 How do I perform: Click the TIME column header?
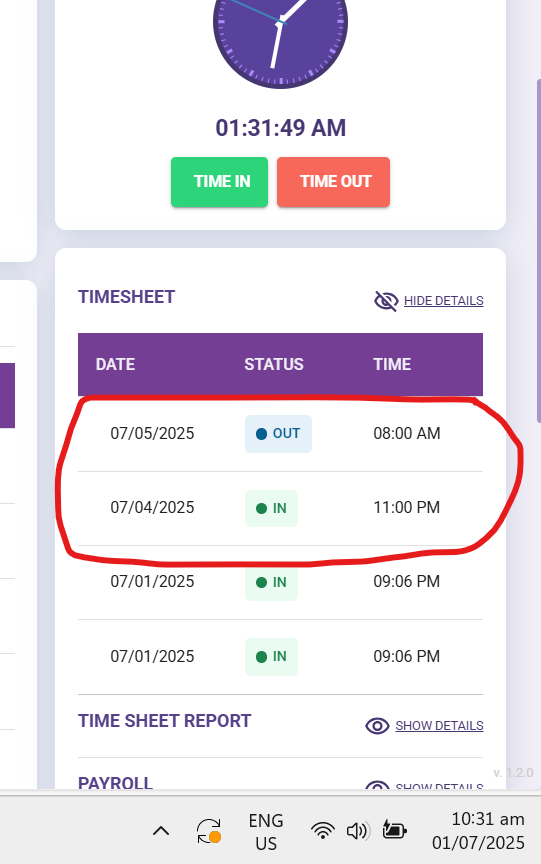pyautogui.click(x=392, y=364)
